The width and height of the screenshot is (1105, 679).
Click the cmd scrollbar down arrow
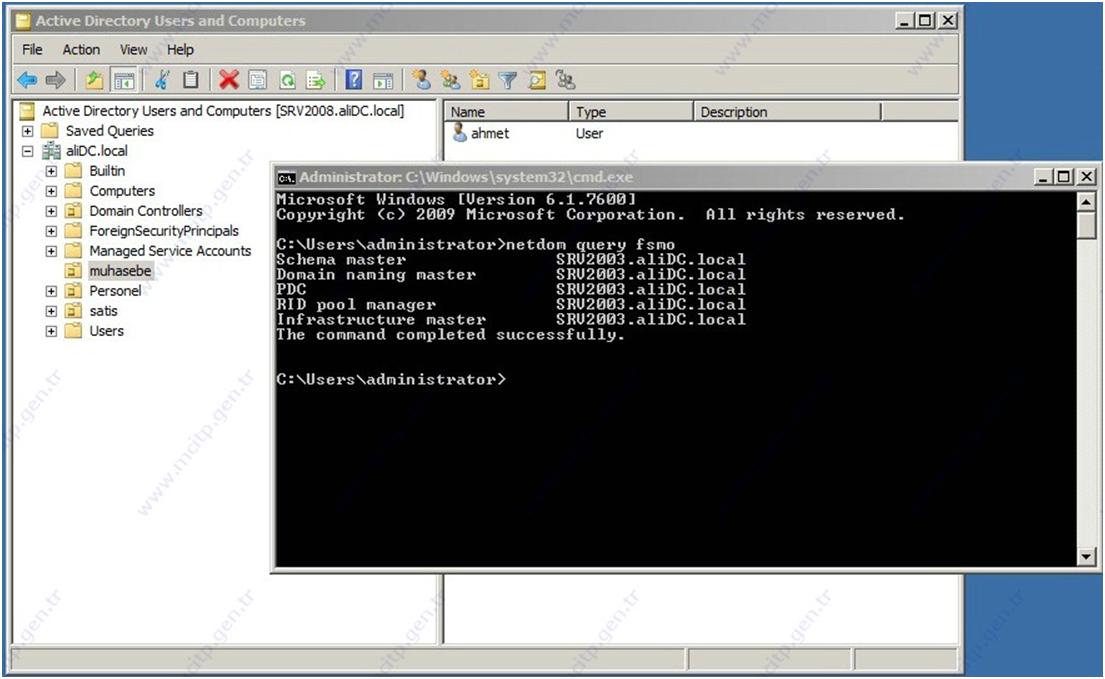pyautogui.click(x=1086, y=556)
